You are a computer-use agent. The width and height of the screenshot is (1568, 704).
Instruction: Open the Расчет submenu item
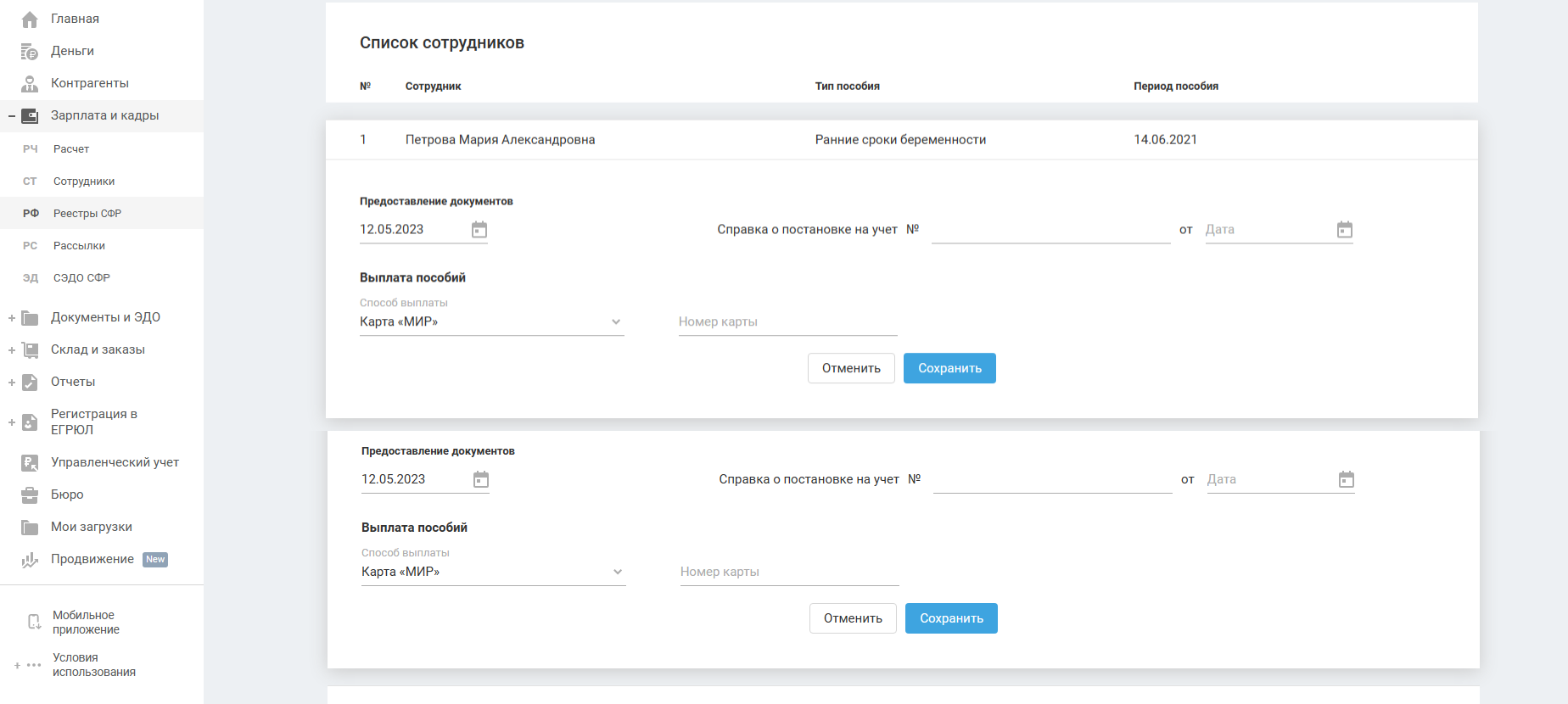pos(71,149)
